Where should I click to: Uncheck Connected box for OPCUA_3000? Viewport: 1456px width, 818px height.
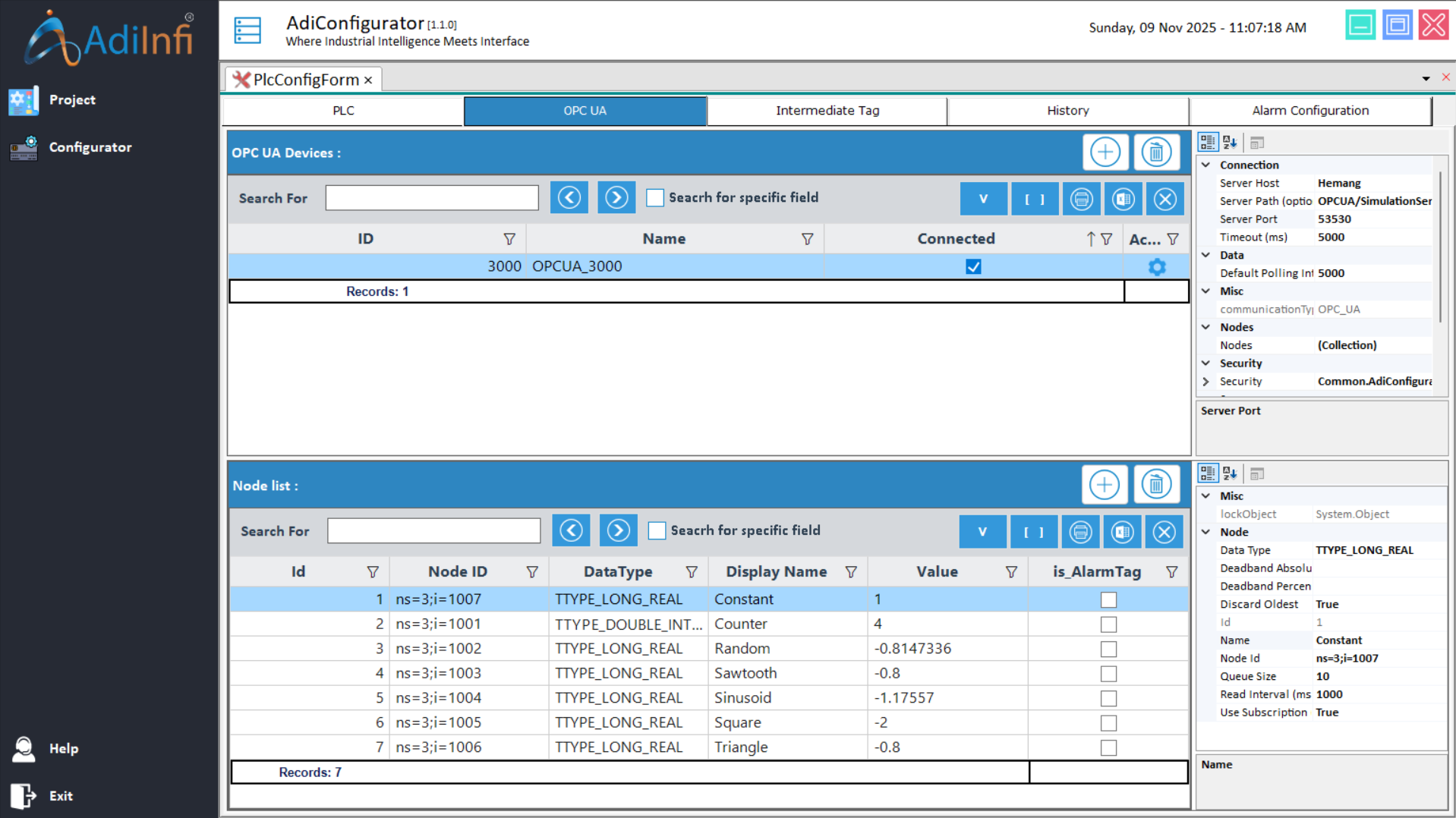click(x=973, y=267)
